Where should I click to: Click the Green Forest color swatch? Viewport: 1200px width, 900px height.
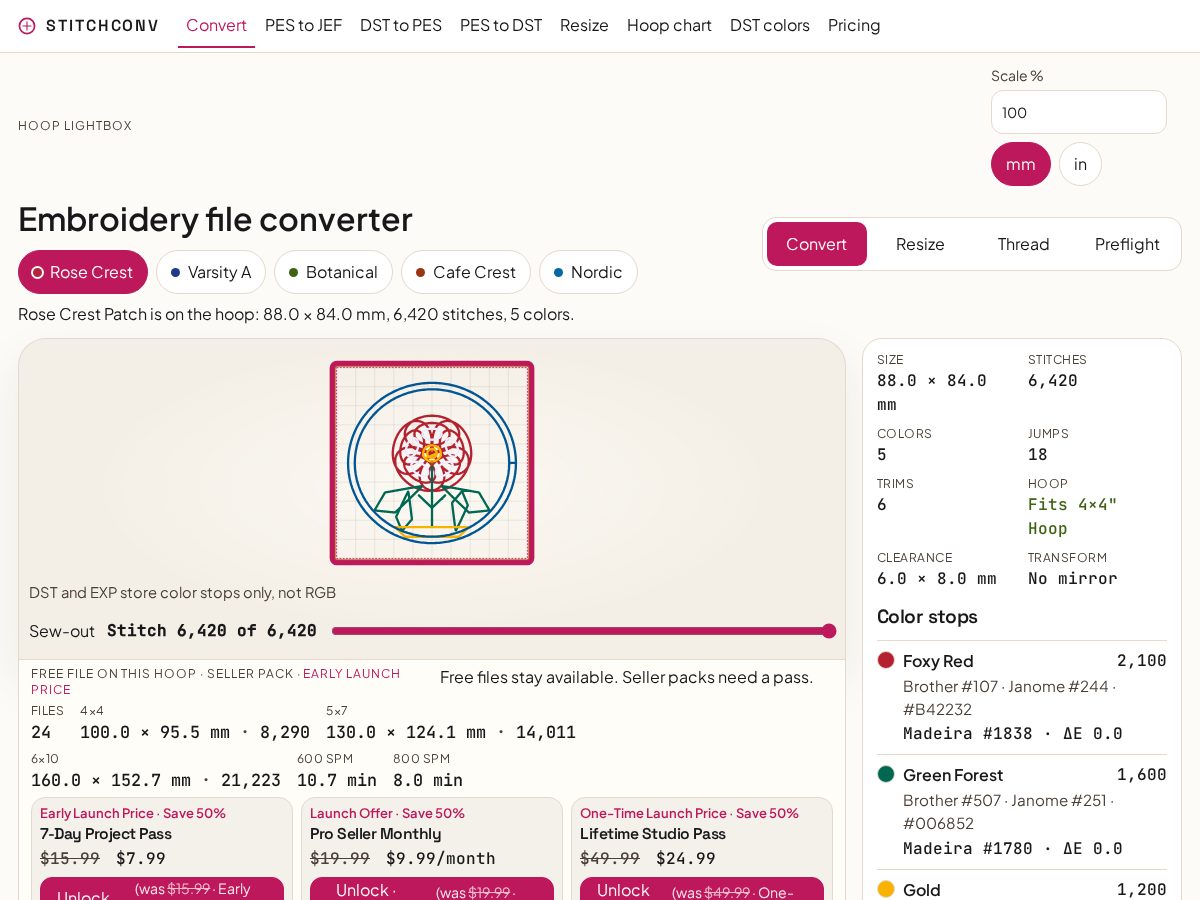click(x=886, y=774)
